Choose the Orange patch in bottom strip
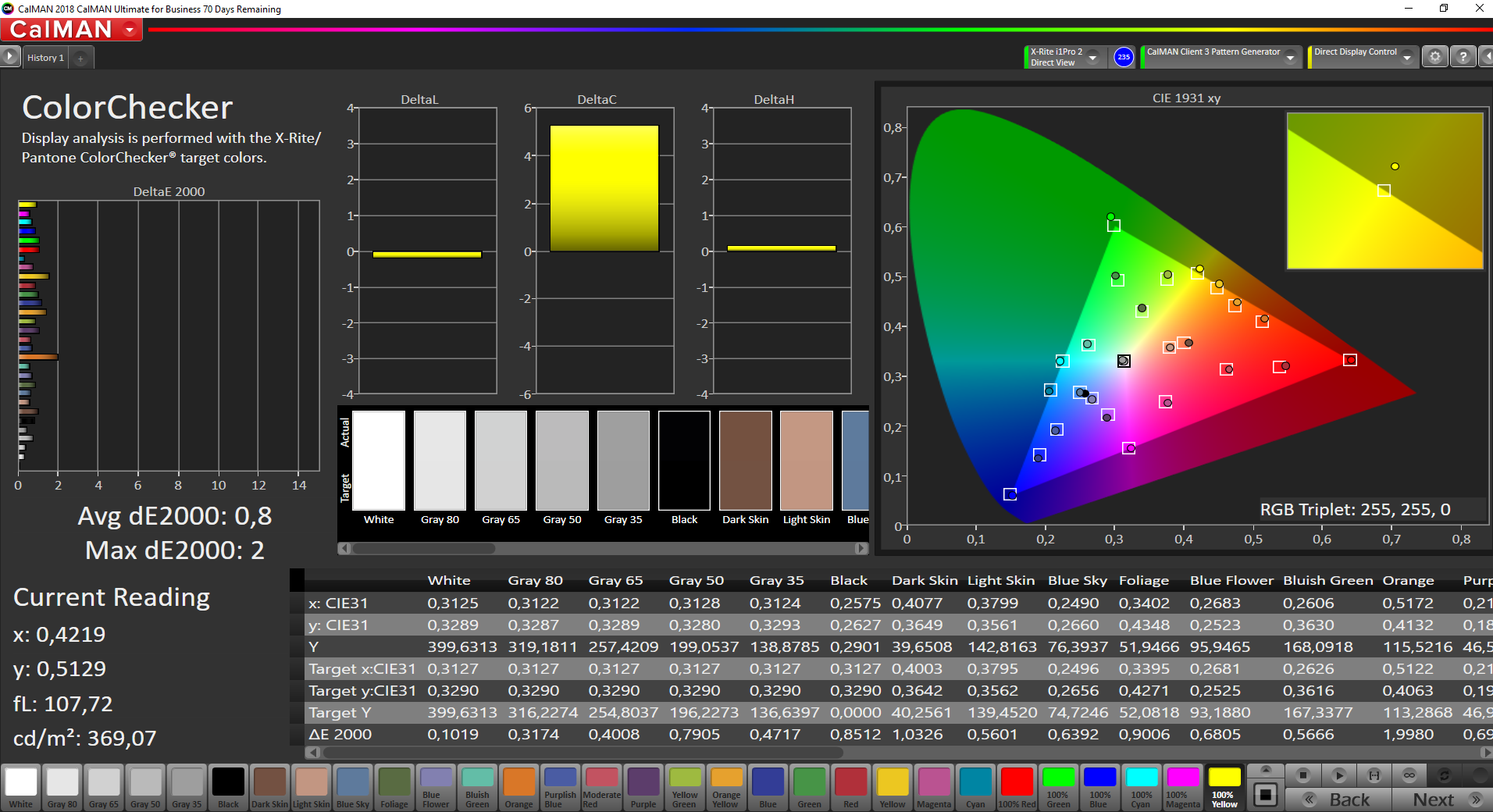1493x812 pixels. click(518, 787)
